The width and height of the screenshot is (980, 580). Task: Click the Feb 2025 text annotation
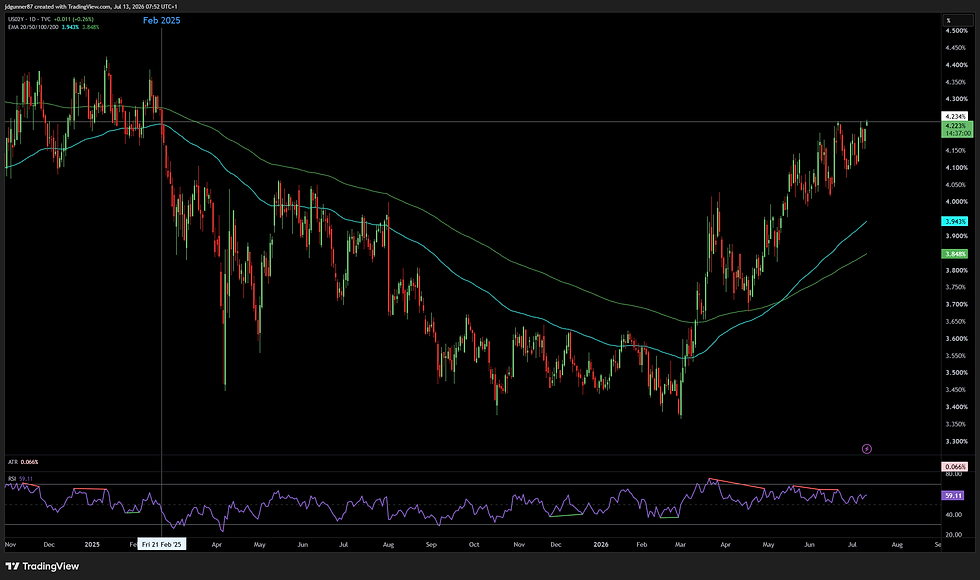(161, 21)
